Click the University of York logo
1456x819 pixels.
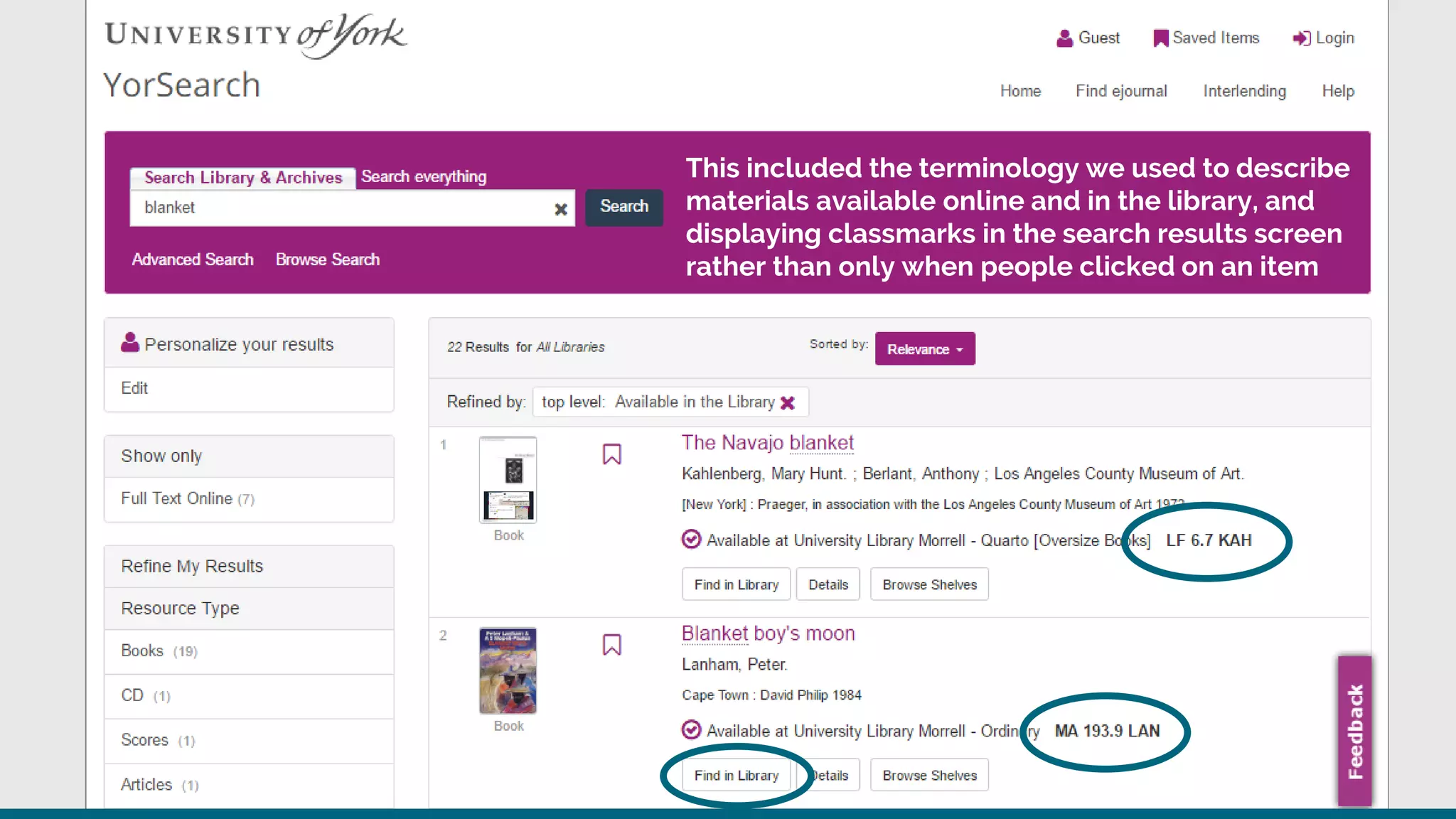click(256, 35)
